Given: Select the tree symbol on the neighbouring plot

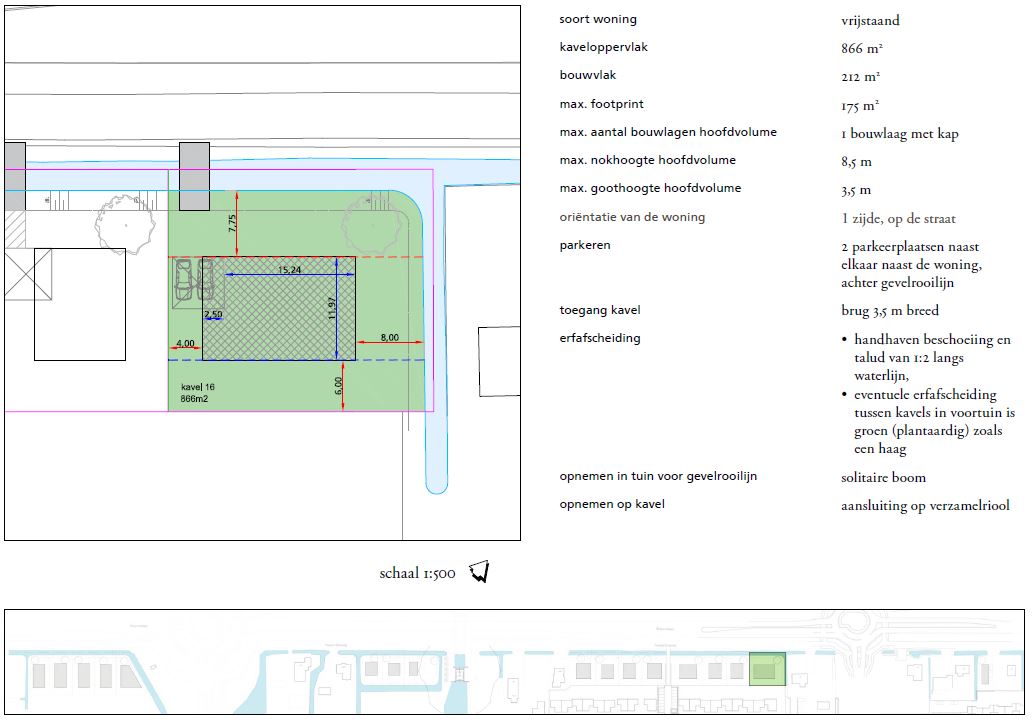Looking at the screenshot, I should [122, 217].
